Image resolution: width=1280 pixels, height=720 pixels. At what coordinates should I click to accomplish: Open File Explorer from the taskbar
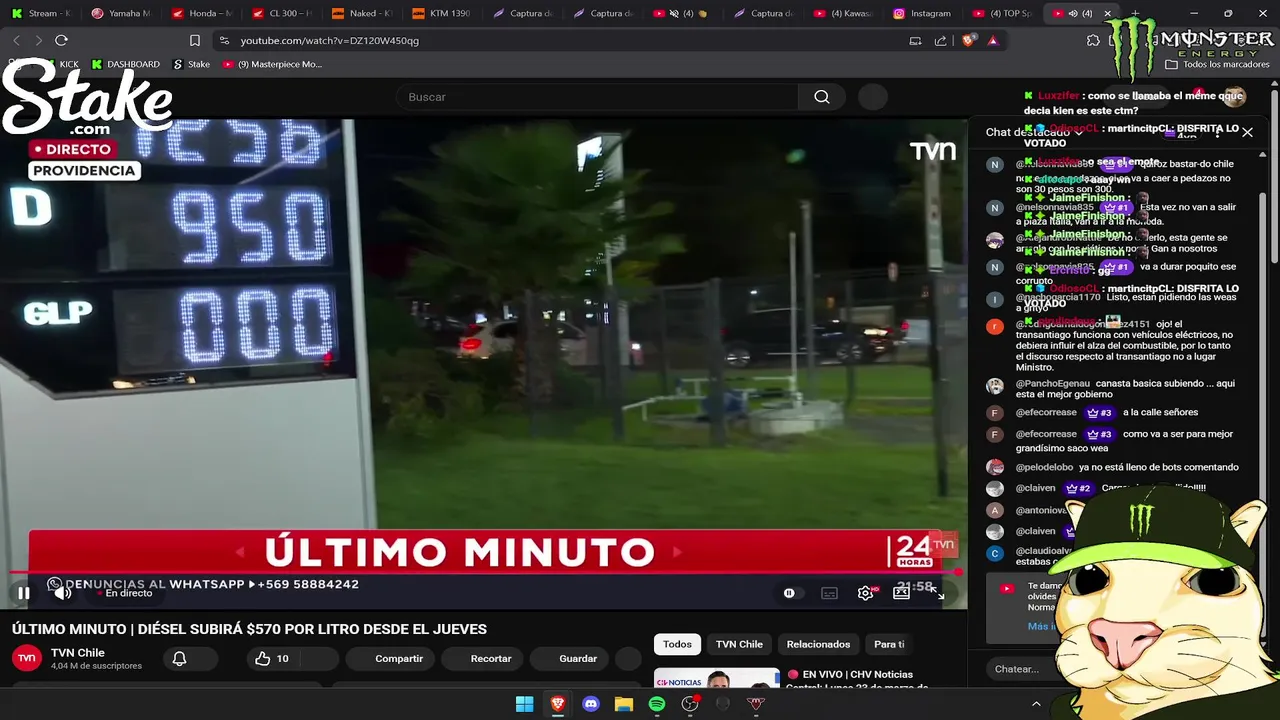(x=624, y=704)
